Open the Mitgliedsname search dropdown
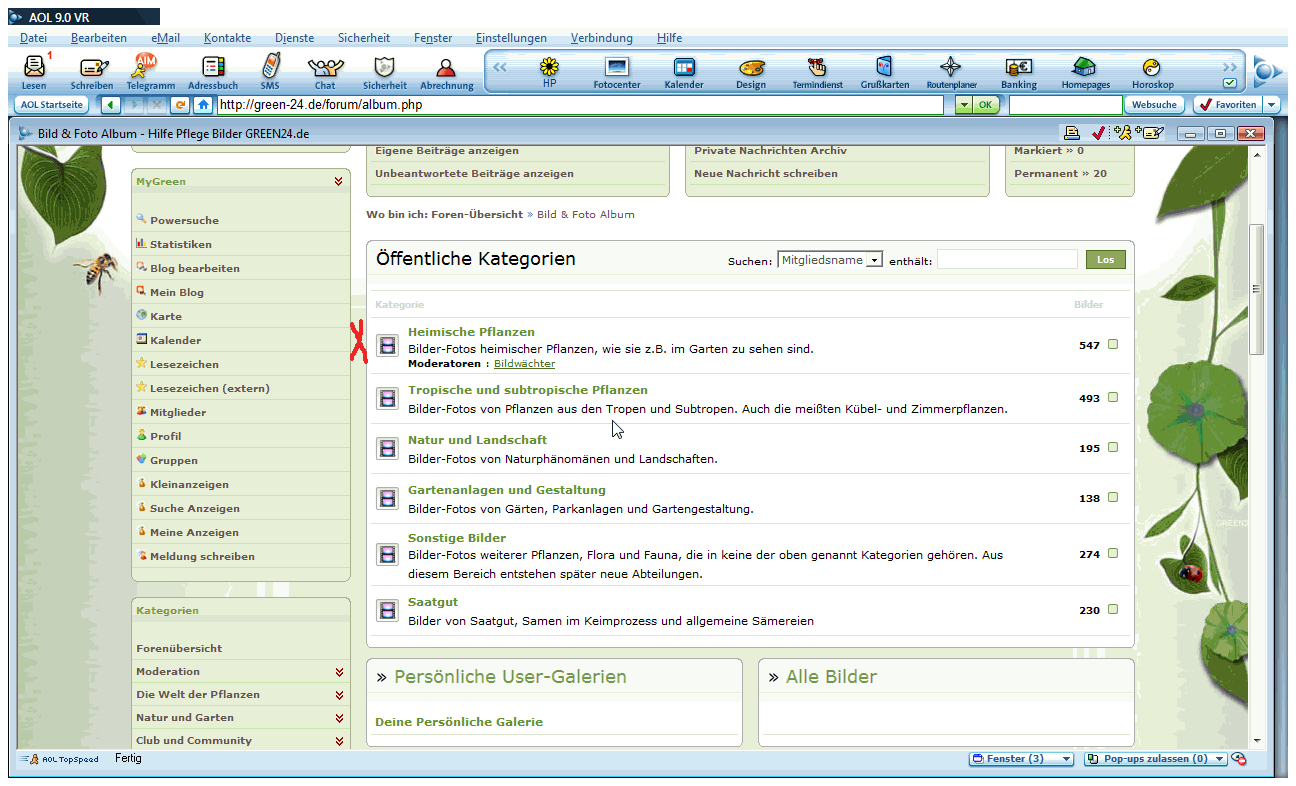Image resolution: width=1296 pixels, height=786 pixels. (x=874, y=260)
